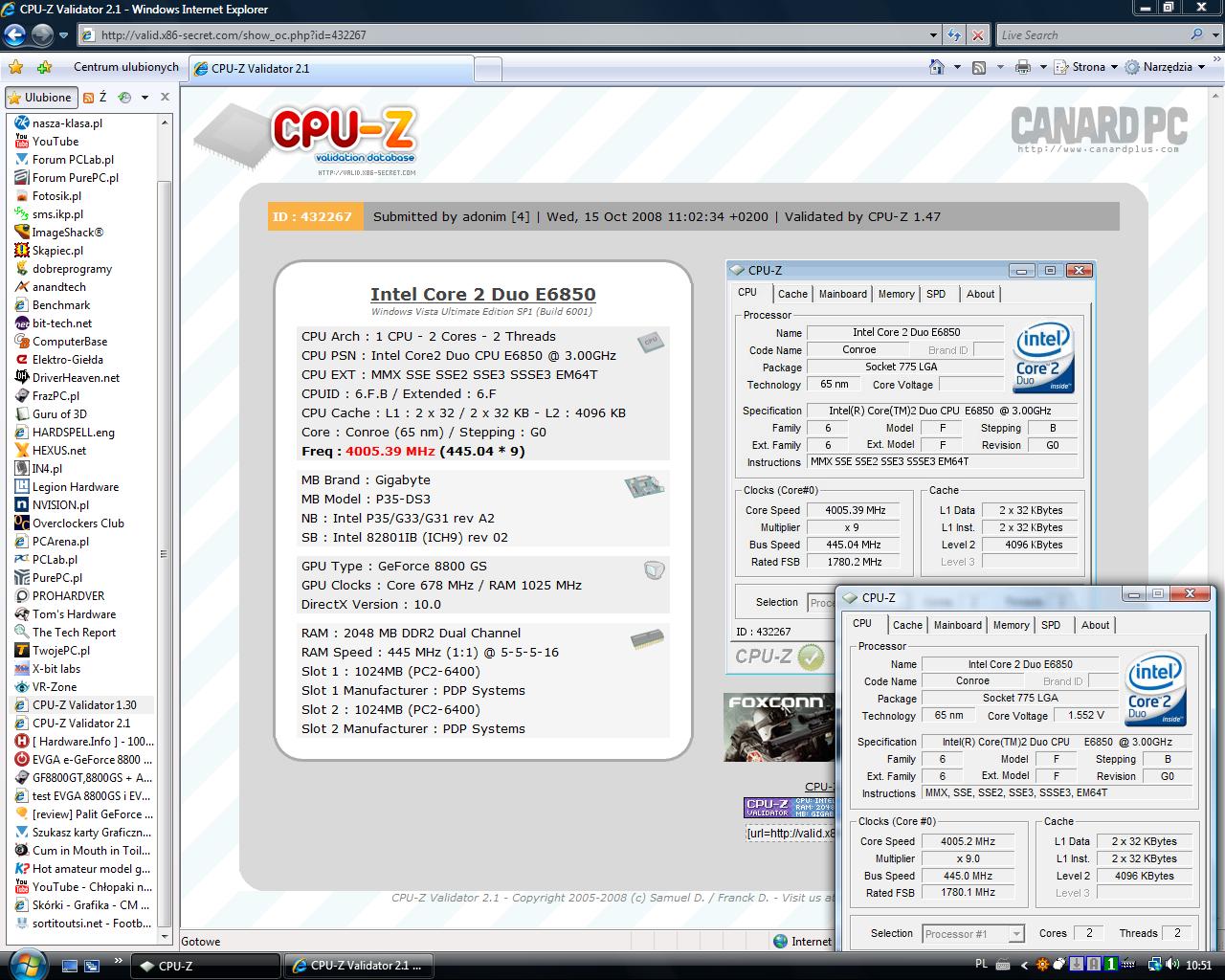This screenshot has width=1225, height=980.
Task: Open Tom's Hardware favorite
Action: pos(74,613)
